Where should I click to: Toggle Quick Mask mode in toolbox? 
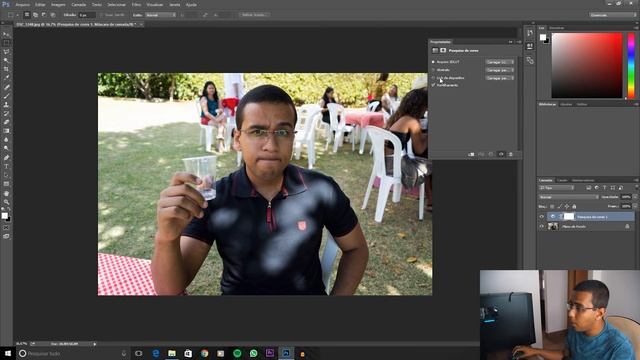tap(6, 228)
